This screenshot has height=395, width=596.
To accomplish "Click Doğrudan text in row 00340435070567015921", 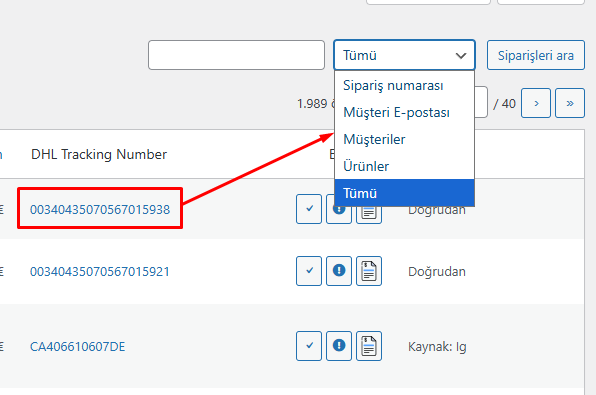I will [x=437, y=272].
